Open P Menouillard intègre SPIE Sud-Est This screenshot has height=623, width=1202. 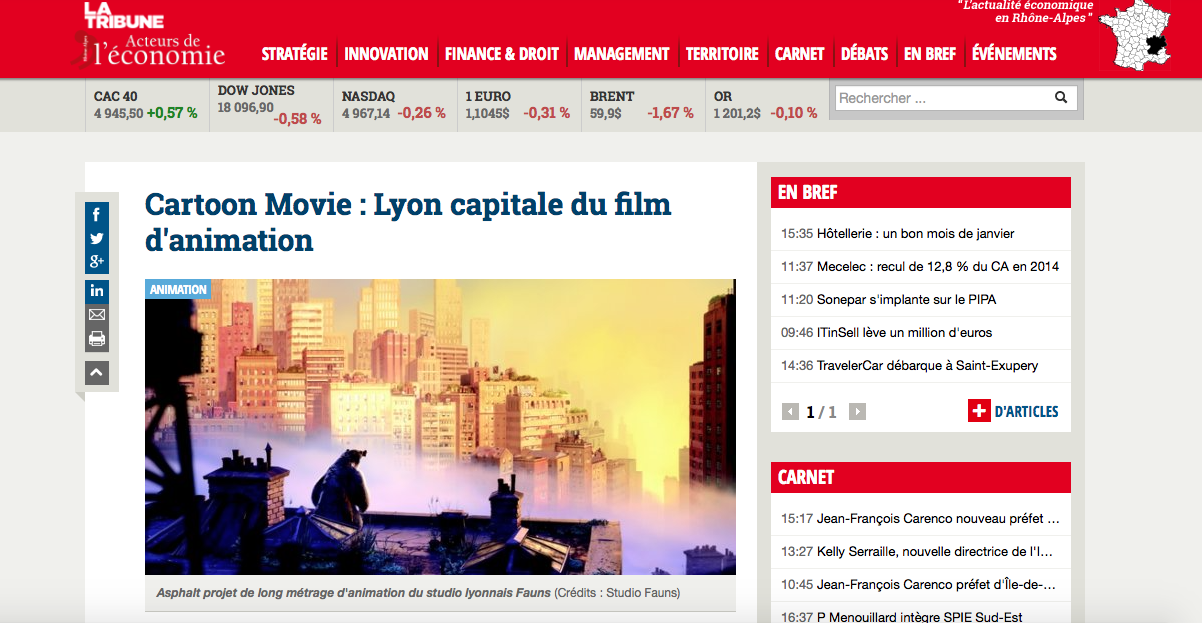click(921, 616)
